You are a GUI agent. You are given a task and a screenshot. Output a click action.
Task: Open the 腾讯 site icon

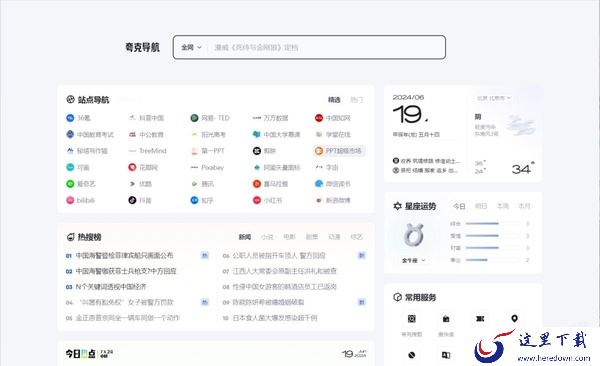click(194, 184)
